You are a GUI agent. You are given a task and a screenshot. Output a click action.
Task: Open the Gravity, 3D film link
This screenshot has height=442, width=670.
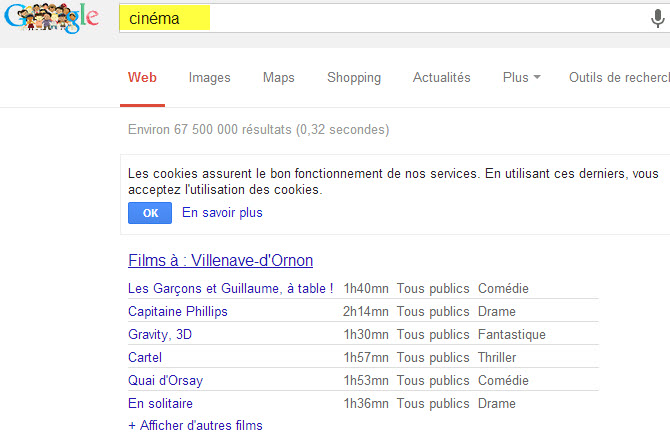click(160, 334)
